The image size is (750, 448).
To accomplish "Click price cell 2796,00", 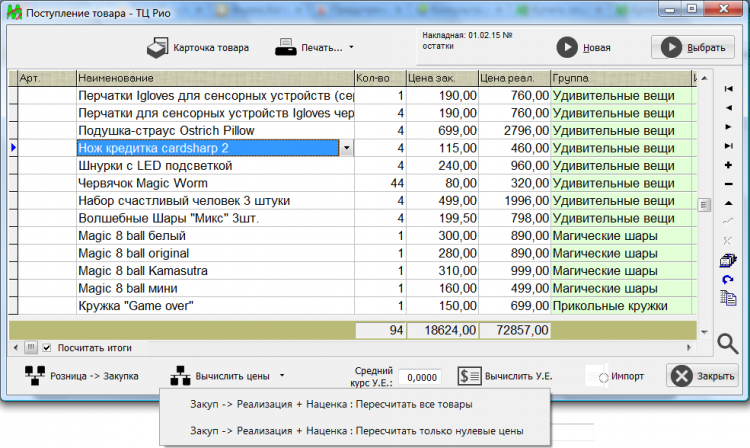I will pyautogui.click(x=515, y=131).
